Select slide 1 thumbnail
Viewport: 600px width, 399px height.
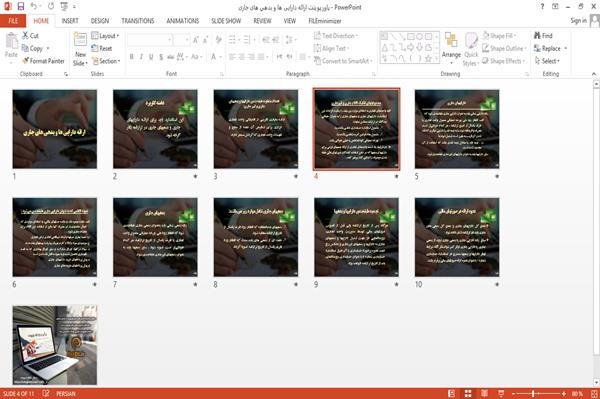point(55,129)
